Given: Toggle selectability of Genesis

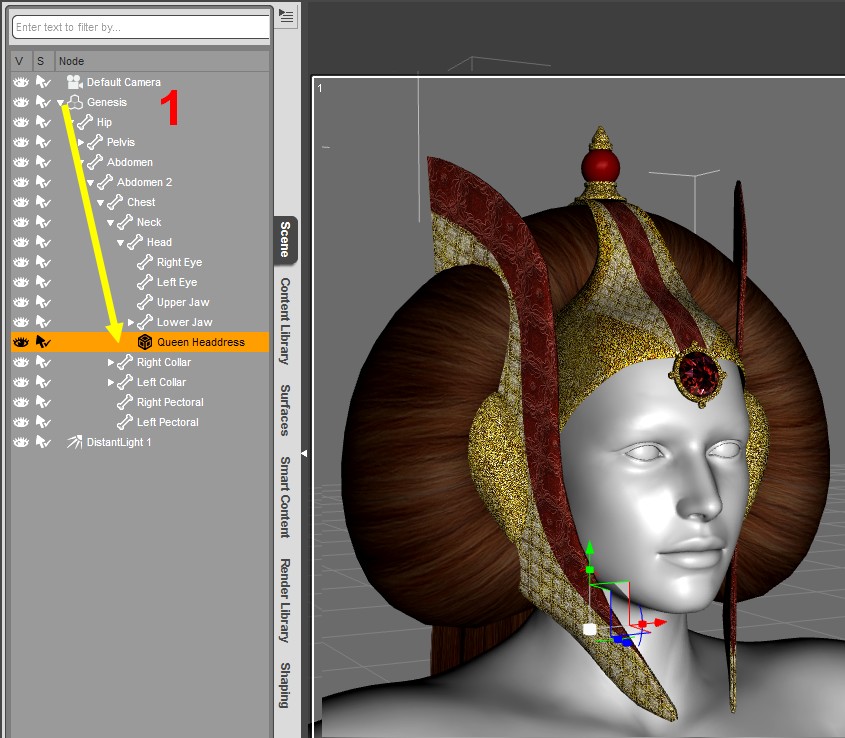Looking at the screenshot, I should (43, 102).
